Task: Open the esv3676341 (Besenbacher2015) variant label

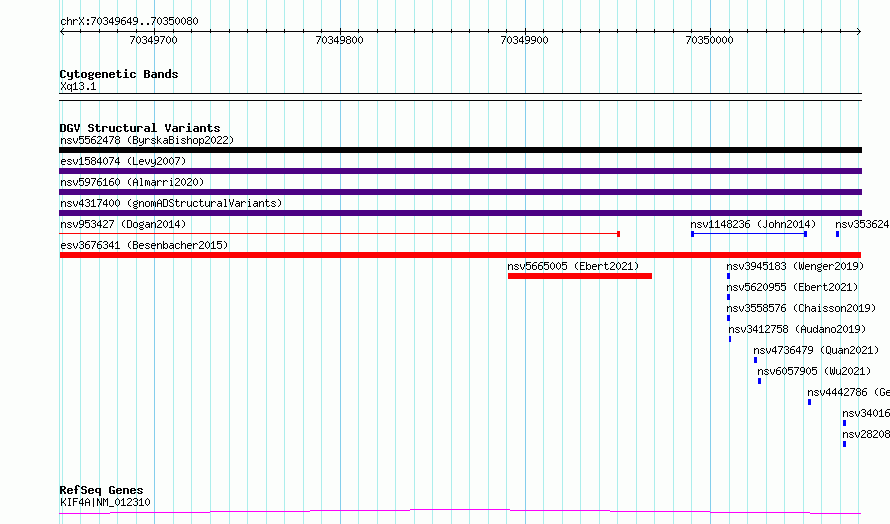Action: tap(144, 245)
